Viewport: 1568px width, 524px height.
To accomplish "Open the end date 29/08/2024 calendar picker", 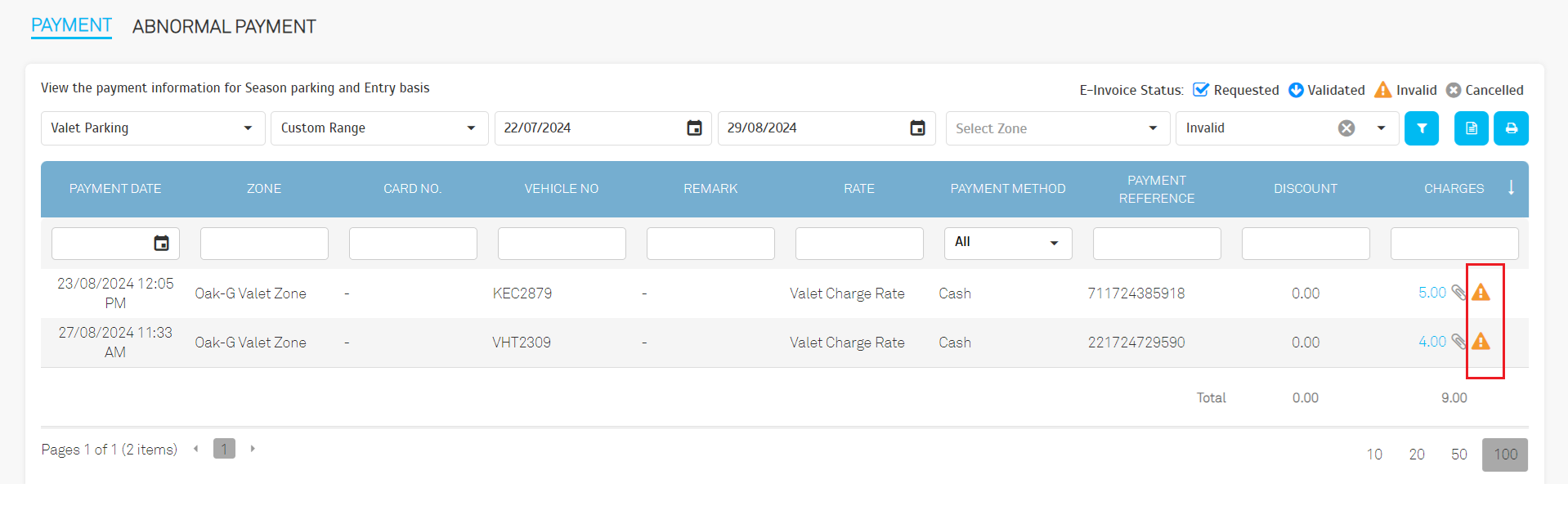I will [917, 128].
